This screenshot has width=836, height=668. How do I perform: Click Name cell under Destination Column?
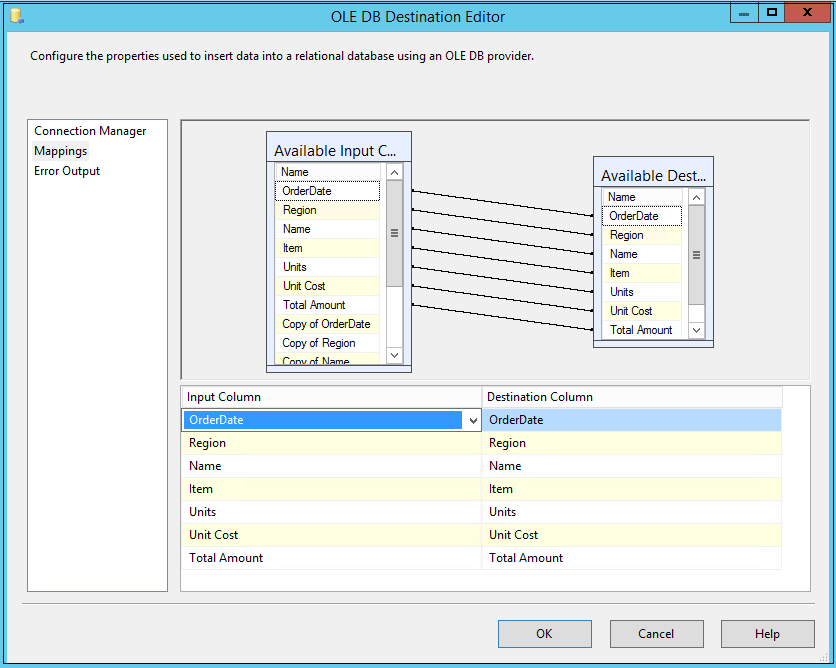[632, 466]
